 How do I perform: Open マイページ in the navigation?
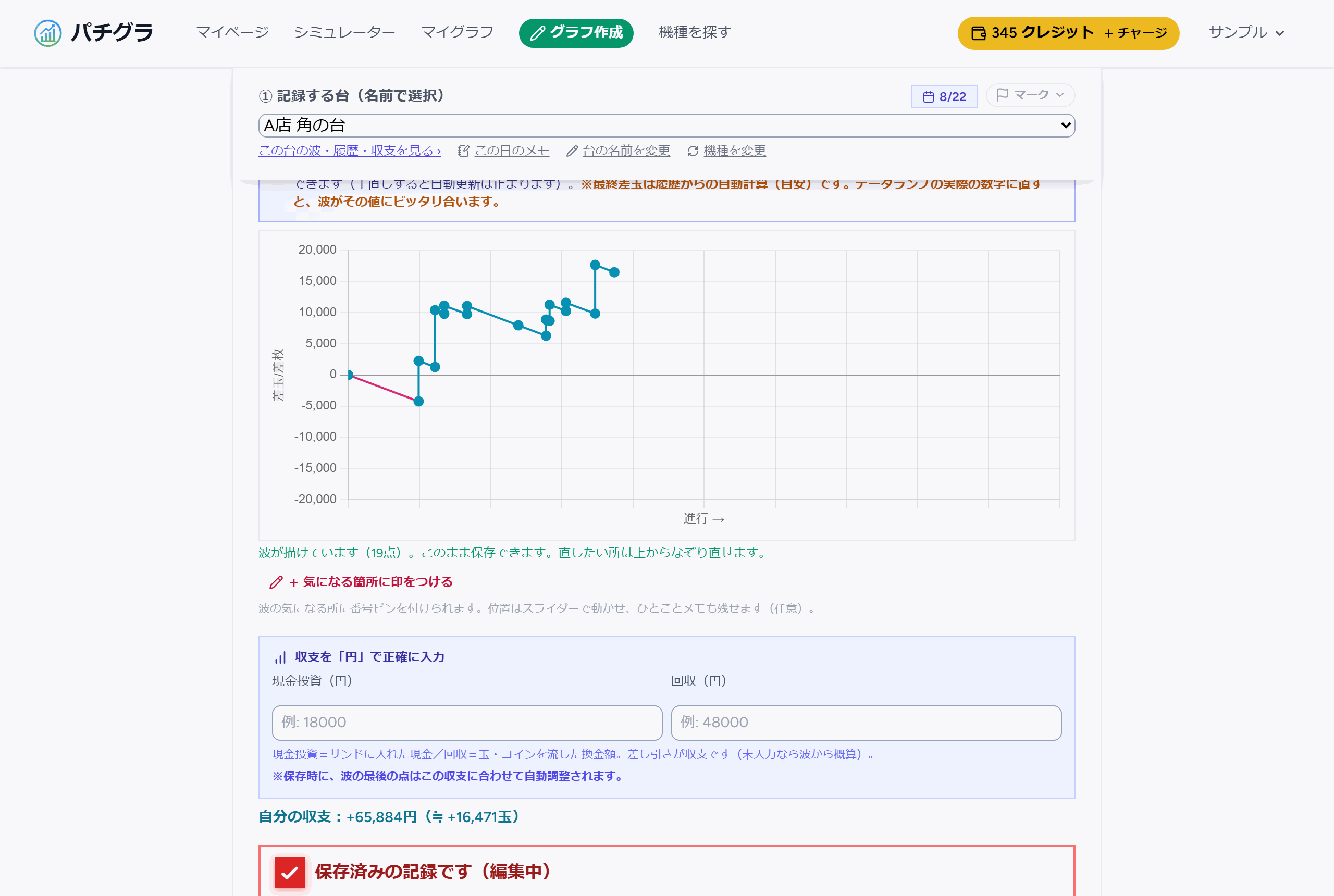tap(232, 33)
